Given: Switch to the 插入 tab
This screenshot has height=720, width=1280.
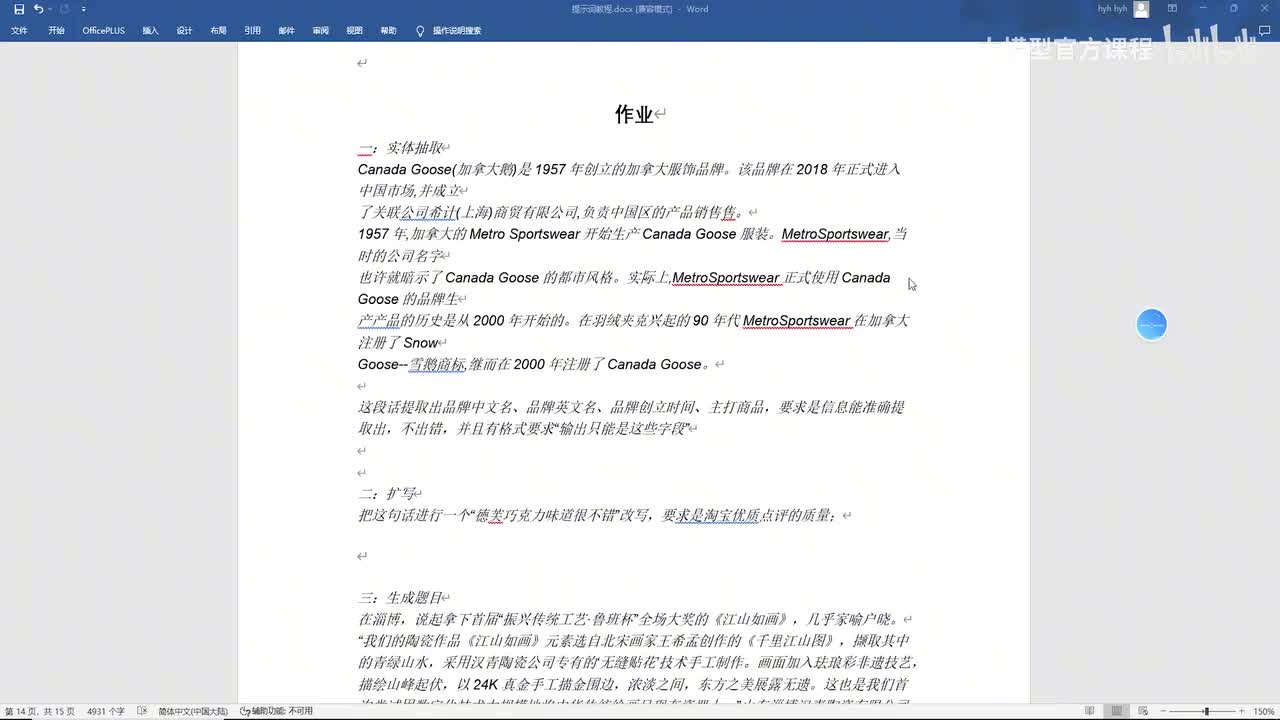Looking at the screenshot, I should (x=150, y=31).
